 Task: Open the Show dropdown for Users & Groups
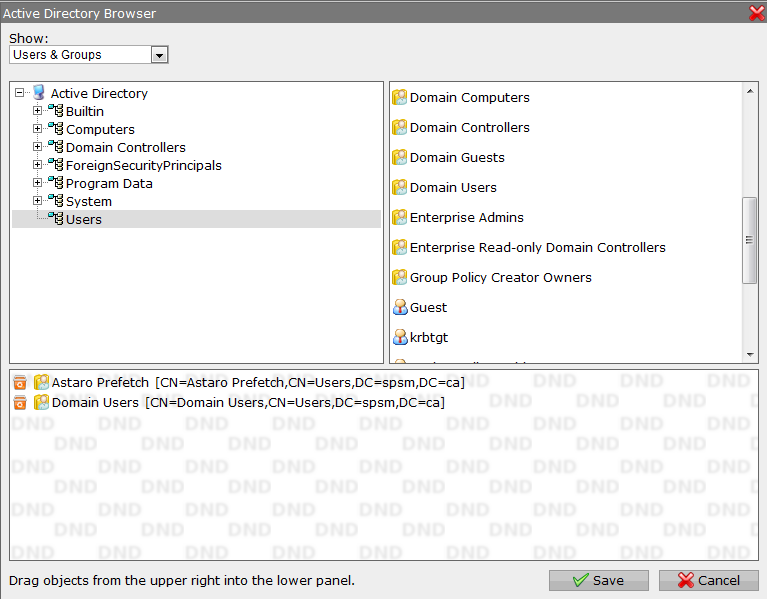coord(159,55)
